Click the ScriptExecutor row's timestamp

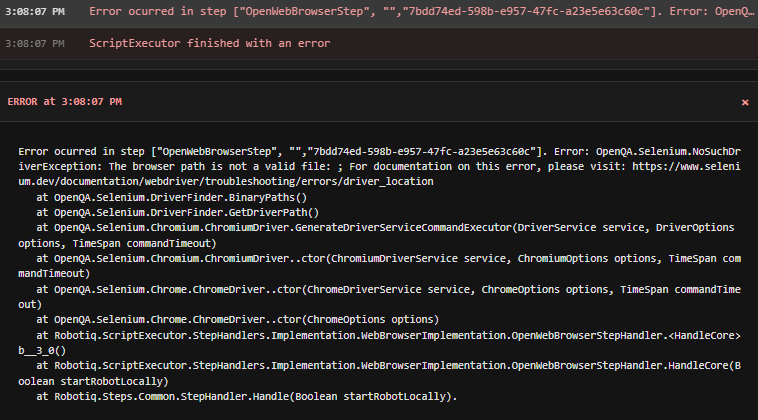tap(35, 45)
